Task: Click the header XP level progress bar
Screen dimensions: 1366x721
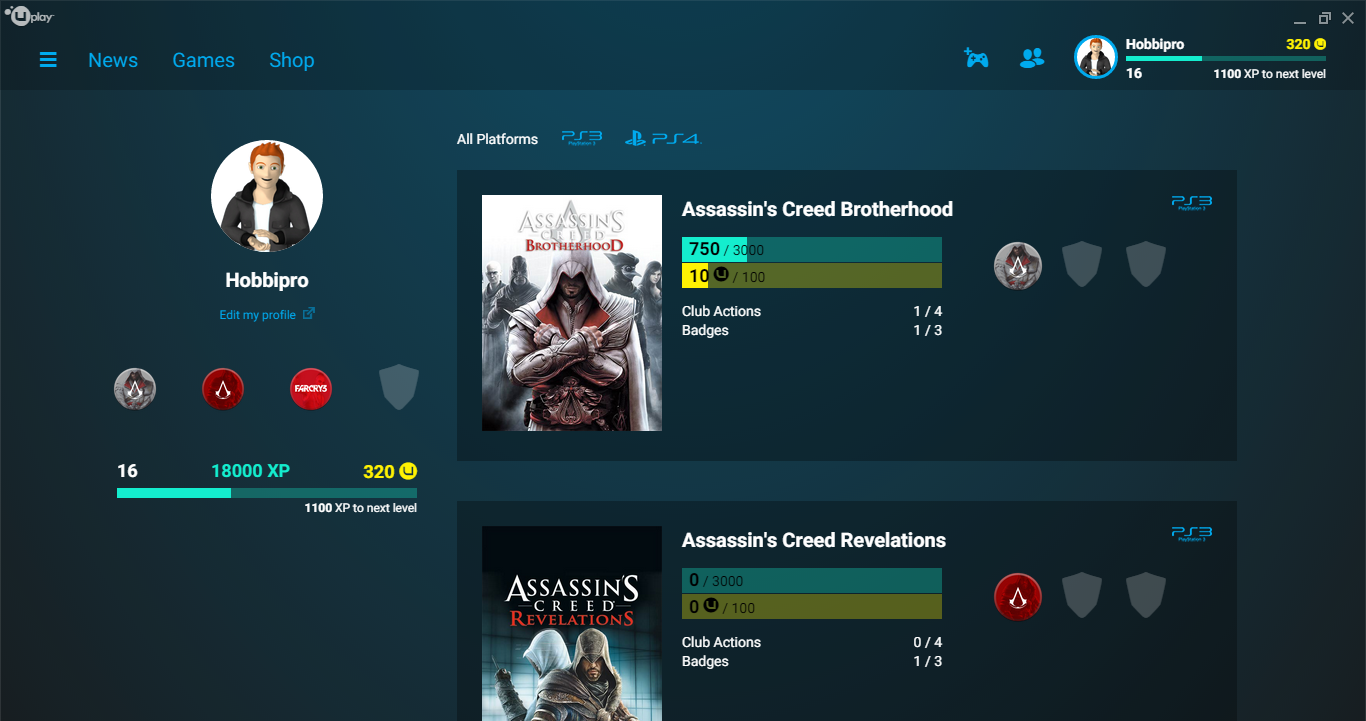Action: pyautogui.click(x=1226, y=59)
